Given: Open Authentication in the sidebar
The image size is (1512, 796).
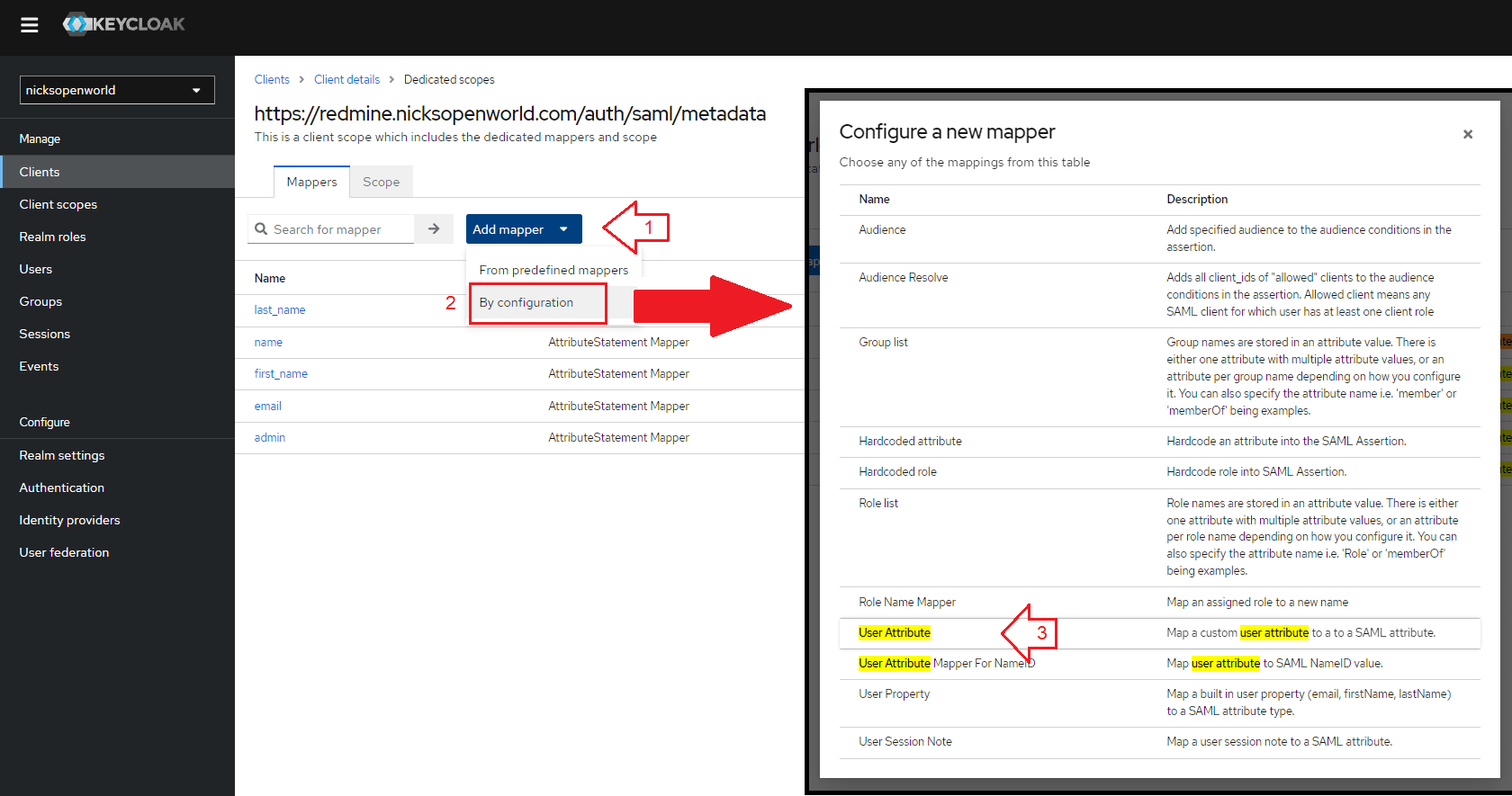Looking at the screenshot, I should click(x=117, y=487).
